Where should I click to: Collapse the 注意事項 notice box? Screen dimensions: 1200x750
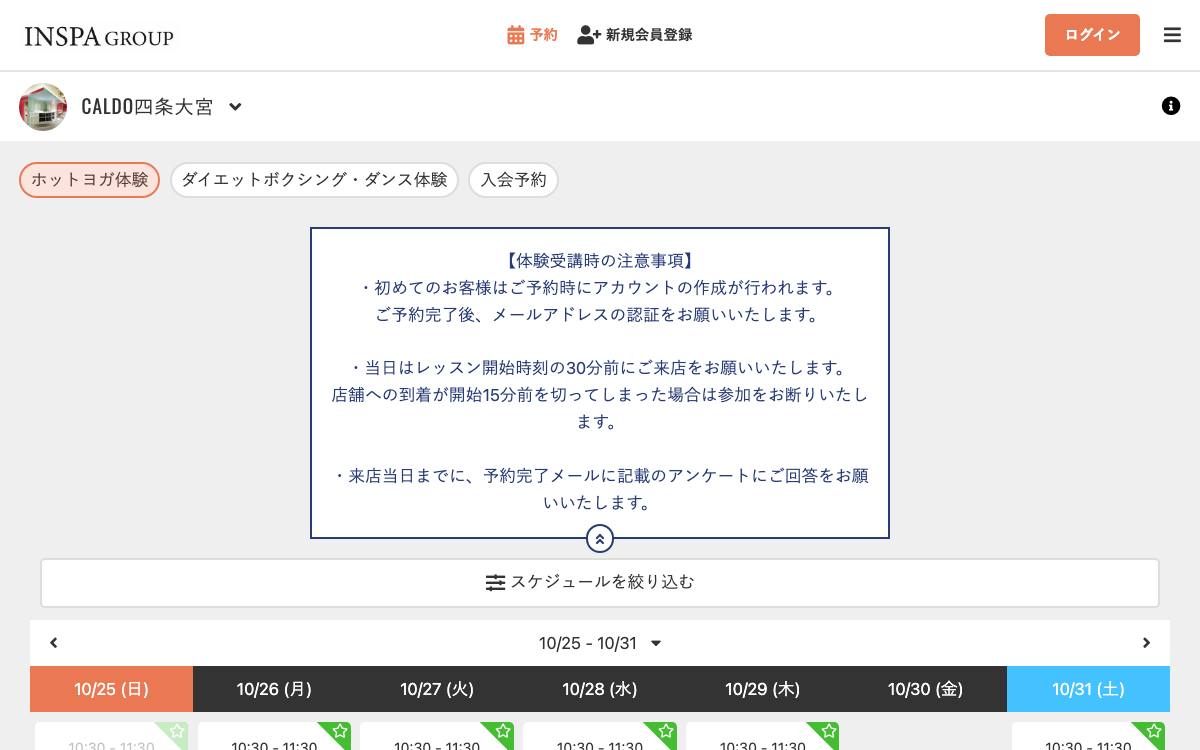(x=599, y=539)
